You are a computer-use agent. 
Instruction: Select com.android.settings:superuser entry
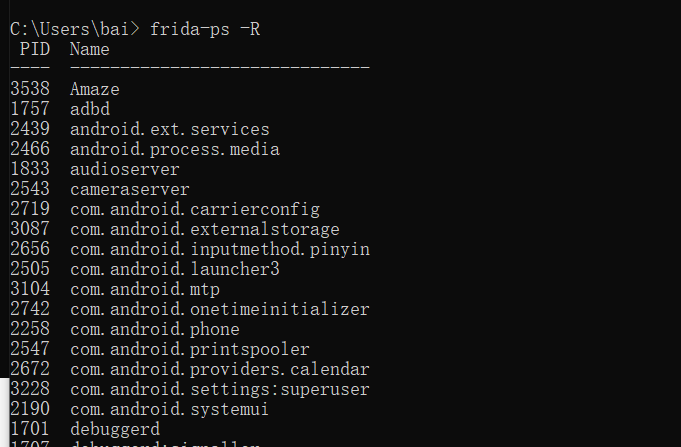[219, 389]
